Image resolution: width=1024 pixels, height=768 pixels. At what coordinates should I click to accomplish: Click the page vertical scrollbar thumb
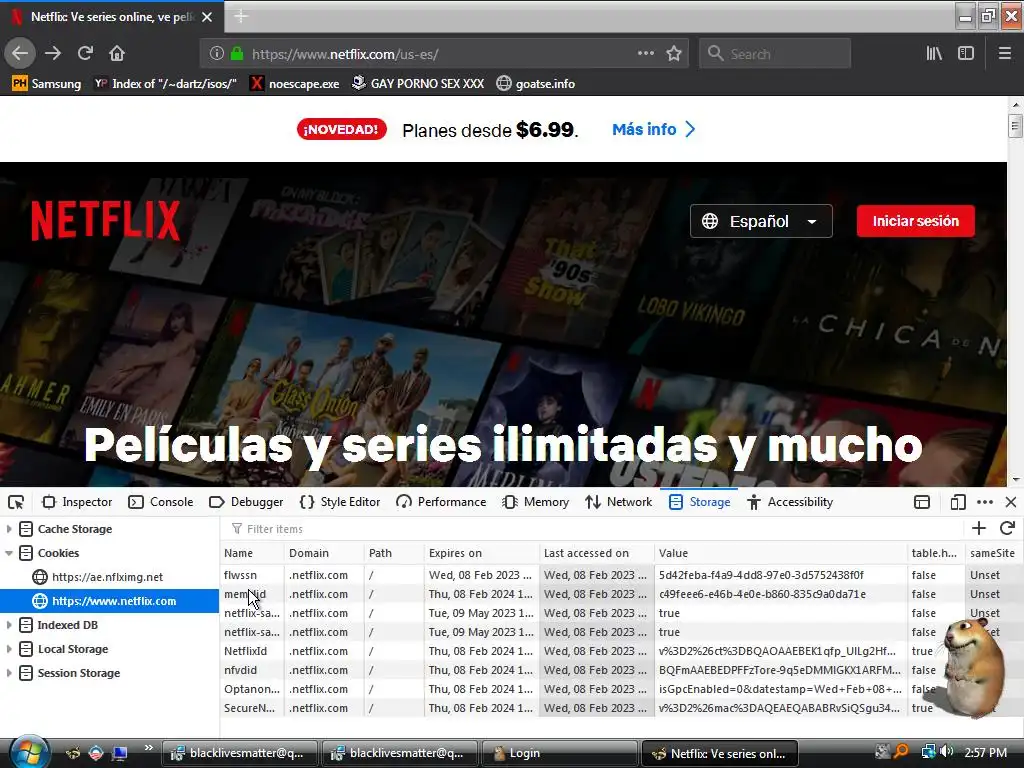[1015, 125]
